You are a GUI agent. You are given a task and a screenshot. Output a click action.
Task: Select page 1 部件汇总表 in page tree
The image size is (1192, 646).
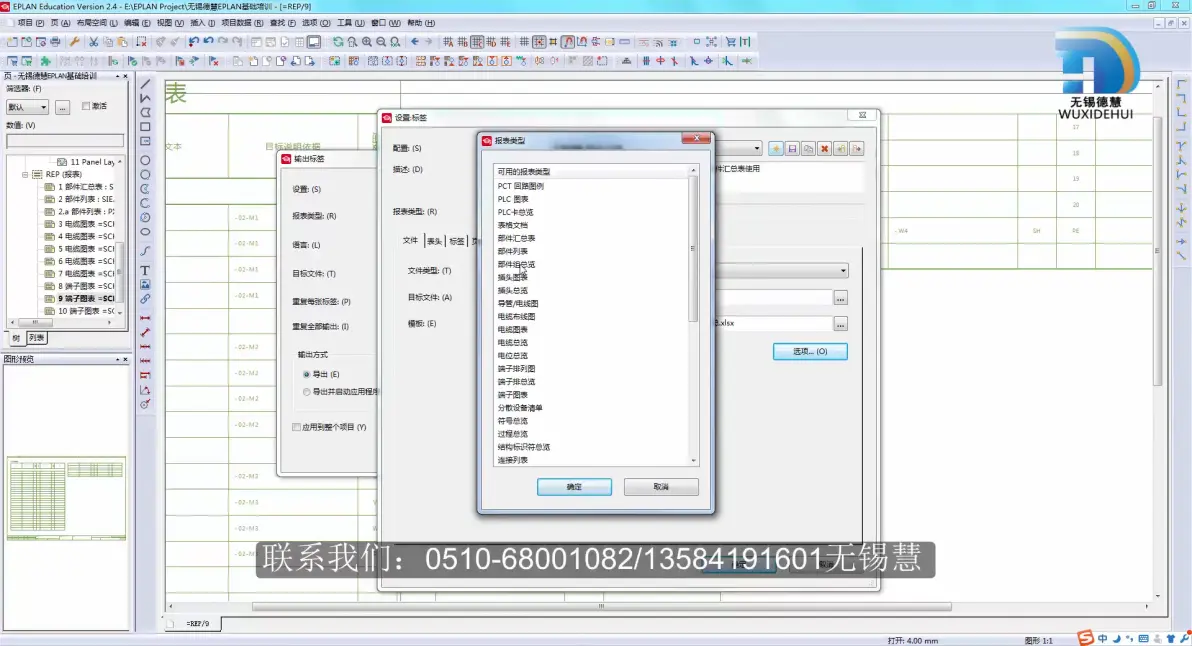click(x=85, y=186)
